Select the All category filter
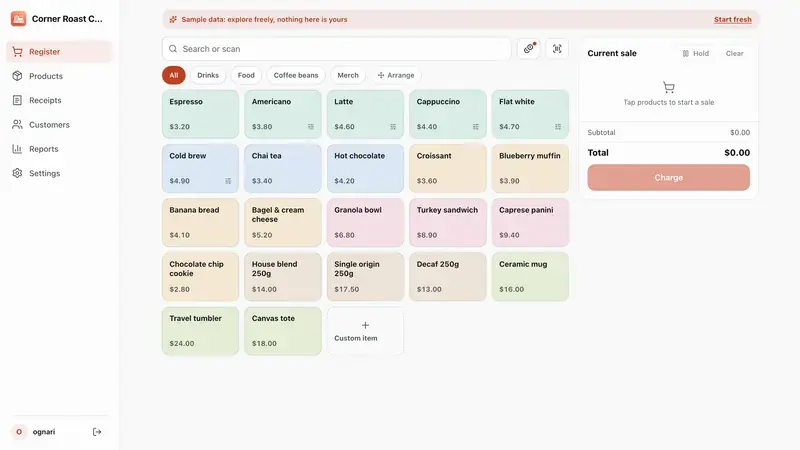Image resolution: width=800 pixels, height=450 pixels. (173, 75)
